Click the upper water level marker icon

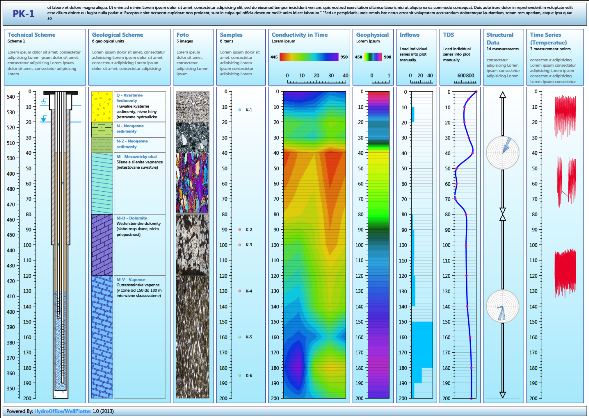click(44, 101)
